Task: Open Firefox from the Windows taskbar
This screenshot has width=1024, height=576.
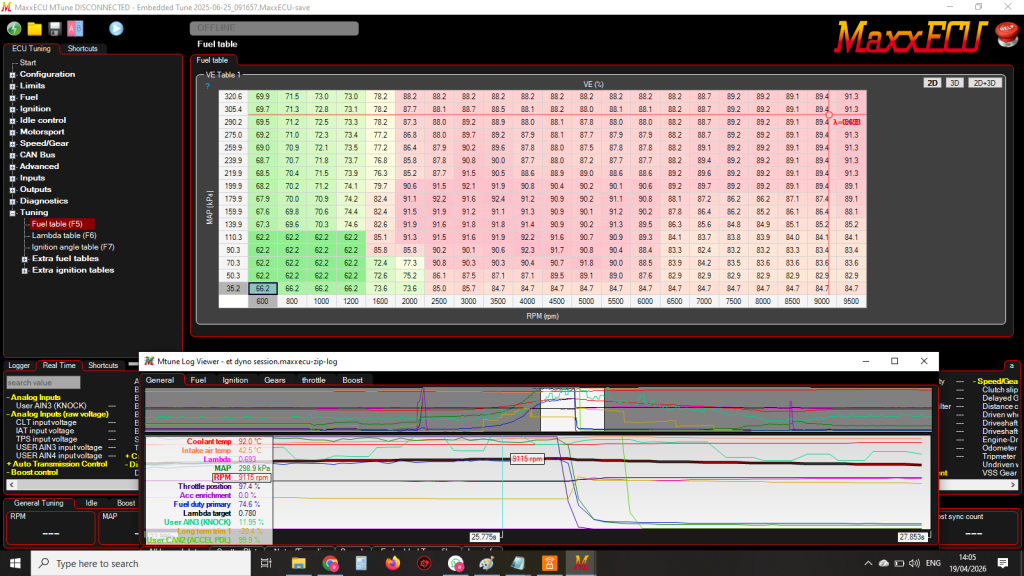Action: click(391, 564)
